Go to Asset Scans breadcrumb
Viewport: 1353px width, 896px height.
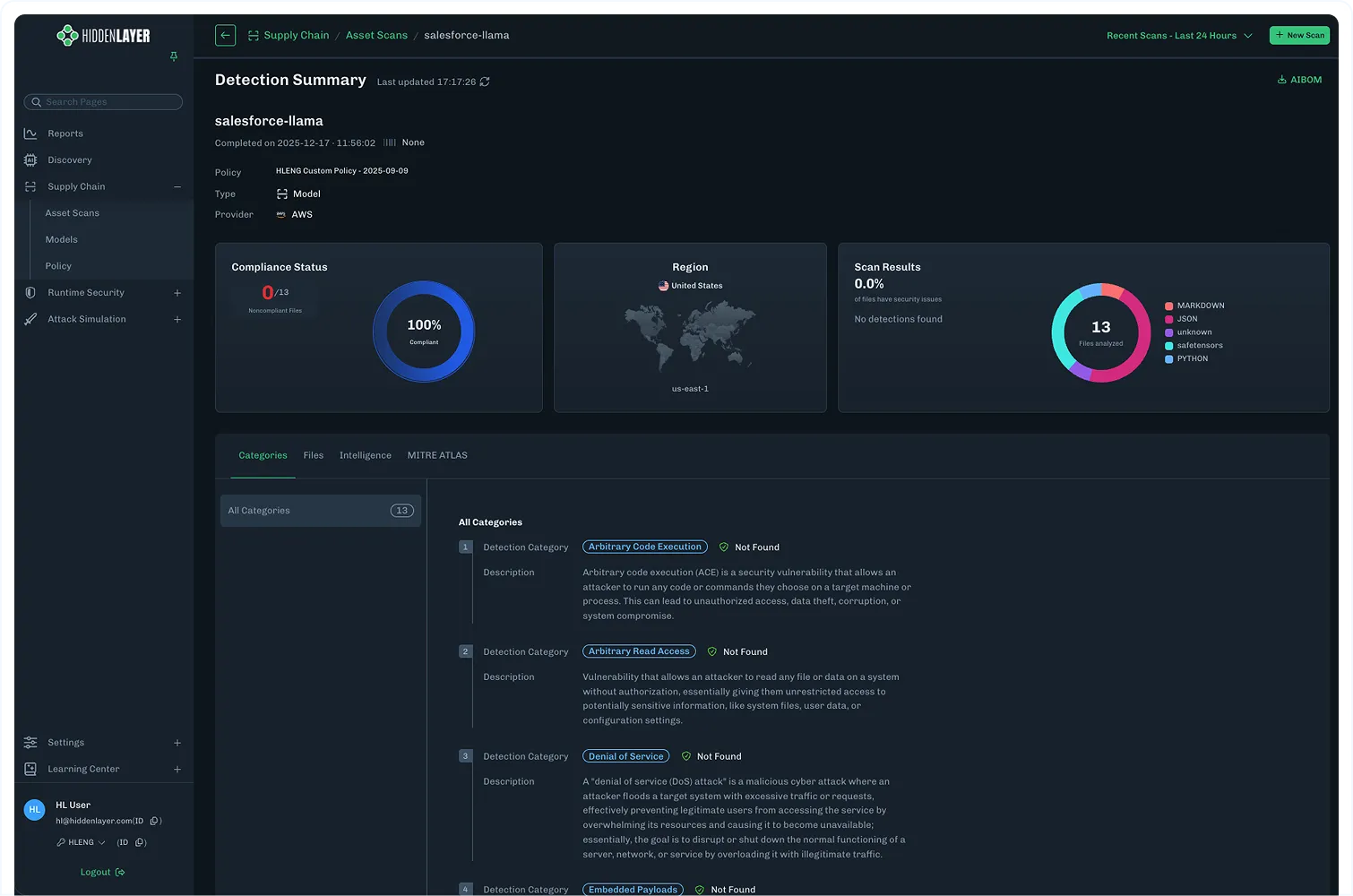(x=376, y=36)
